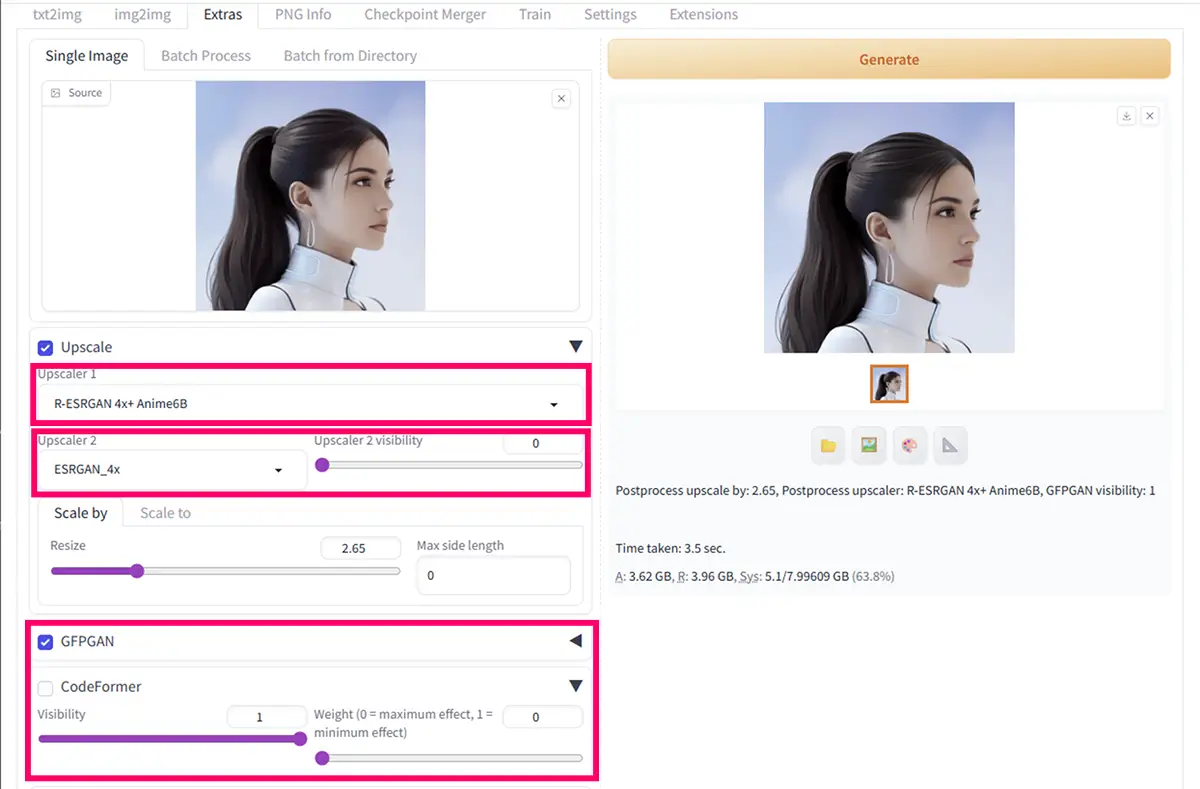Click the Max side length field
1200x789 pixels.
click(x=493, y=576)
